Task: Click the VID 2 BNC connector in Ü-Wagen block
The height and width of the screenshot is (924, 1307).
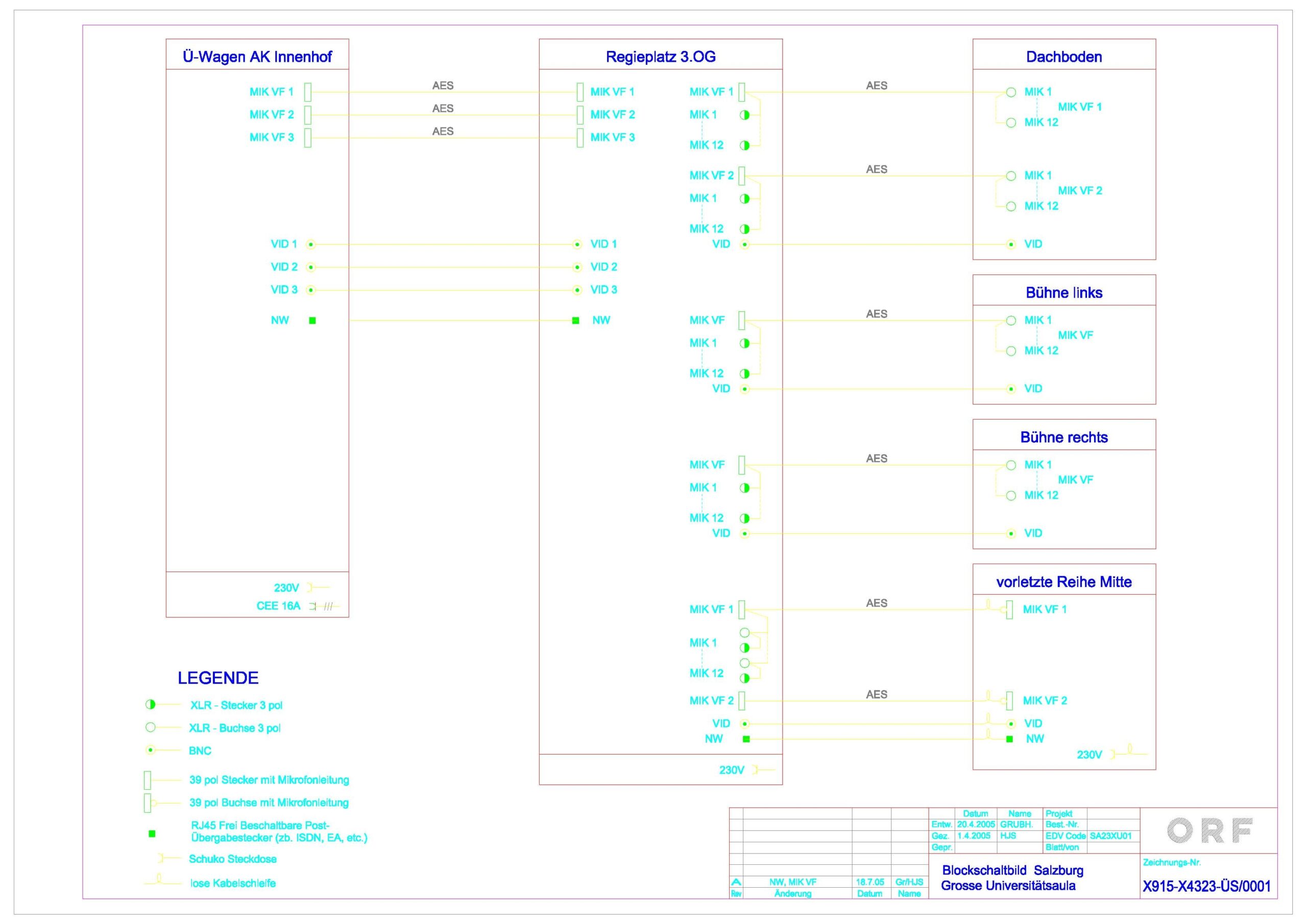Action: click(311, 267)
